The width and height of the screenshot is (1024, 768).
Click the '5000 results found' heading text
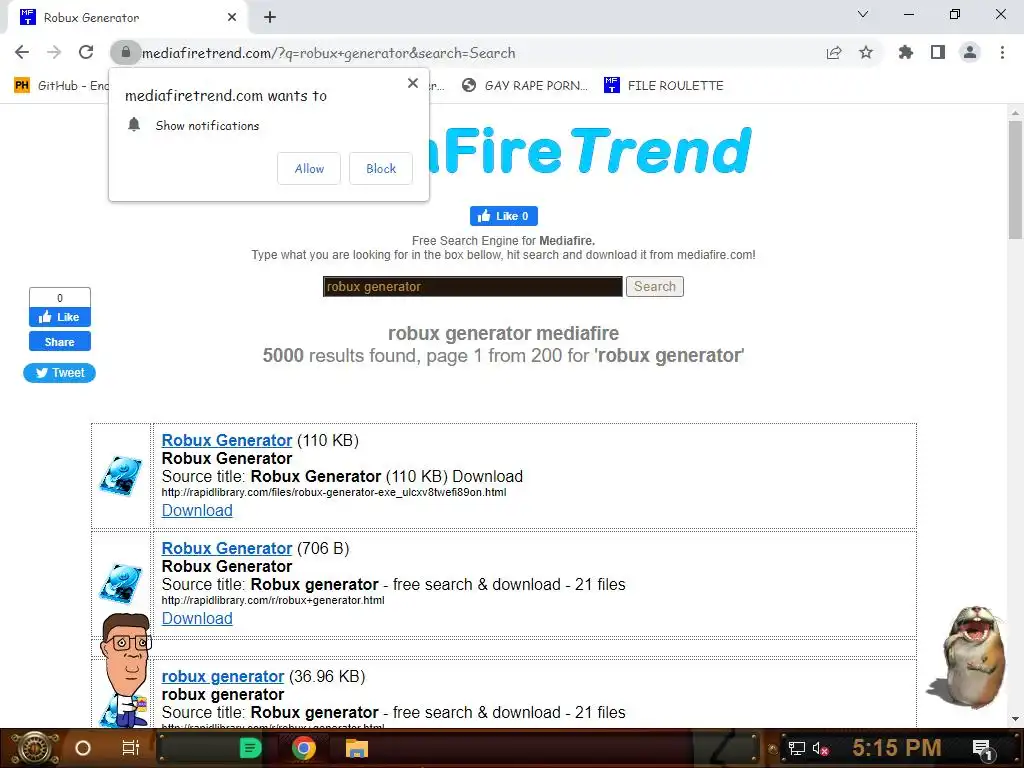click(x=504, y=355)
